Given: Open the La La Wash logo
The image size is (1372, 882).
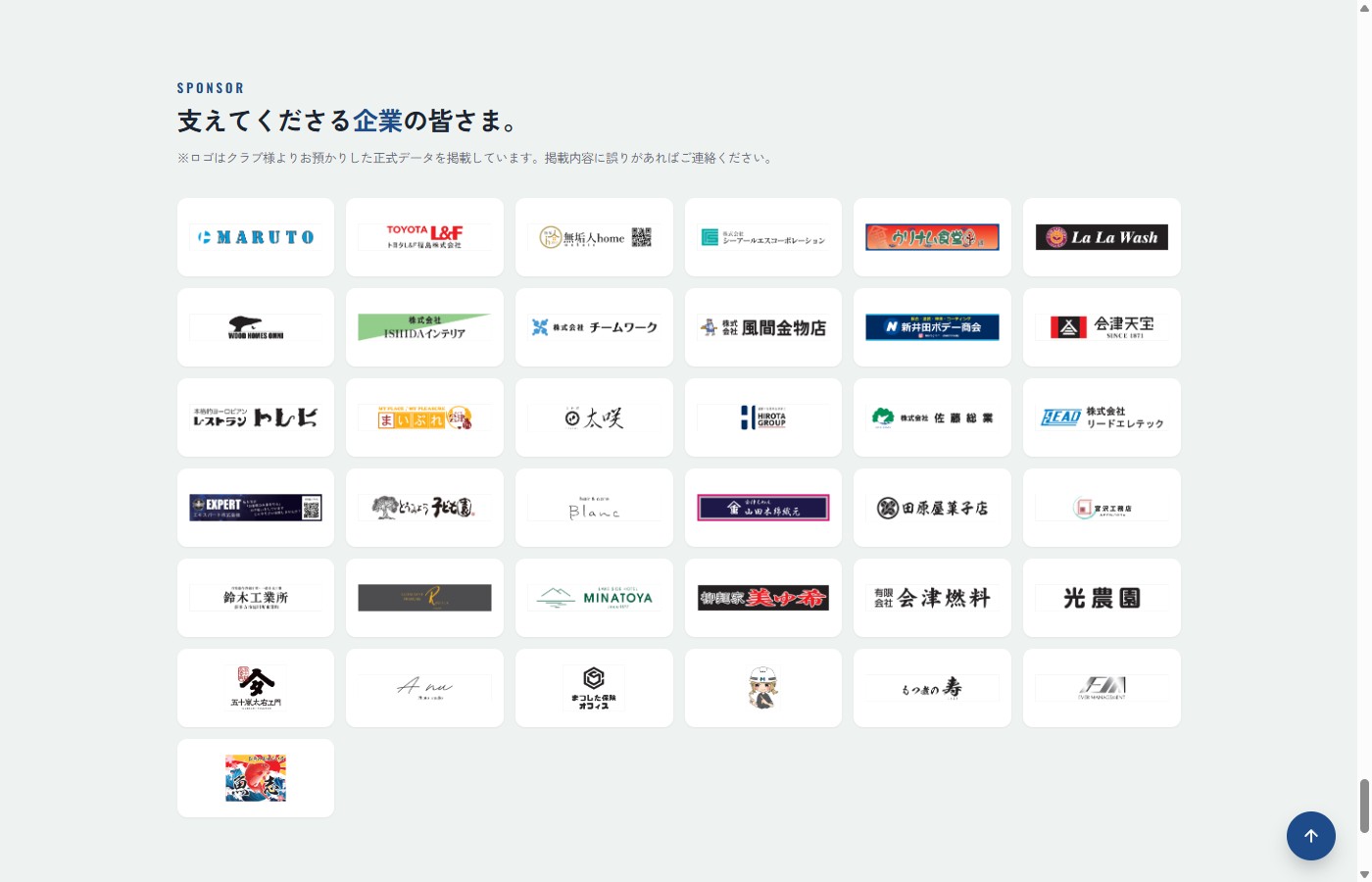Looking at the screenshot, I should [x=1102, y=237].
